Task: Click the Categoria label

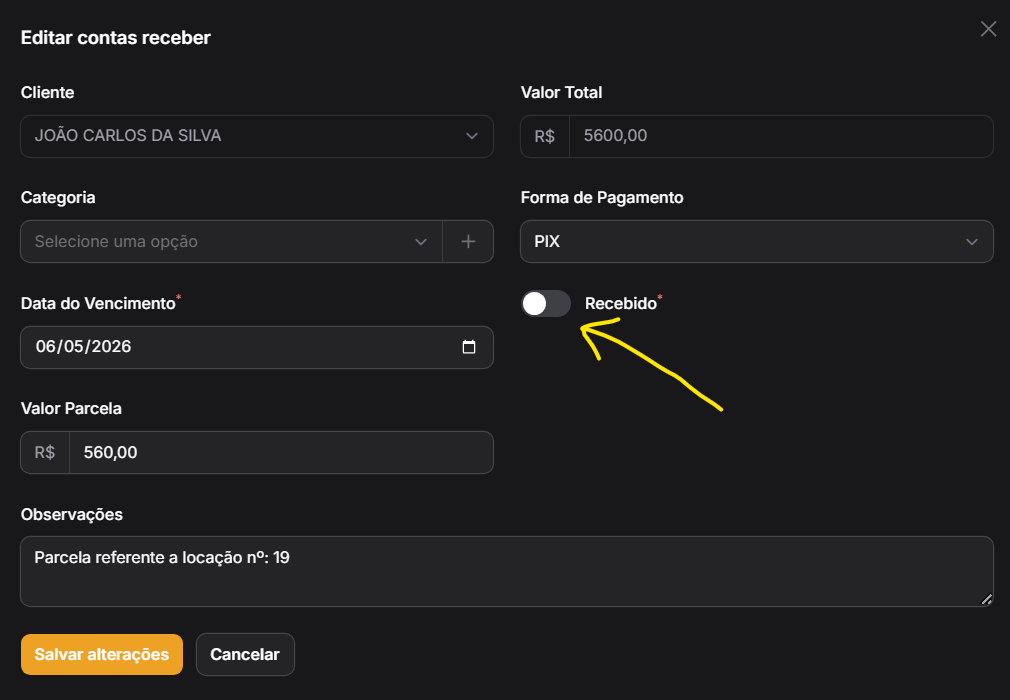Action: tap(58, 198)
